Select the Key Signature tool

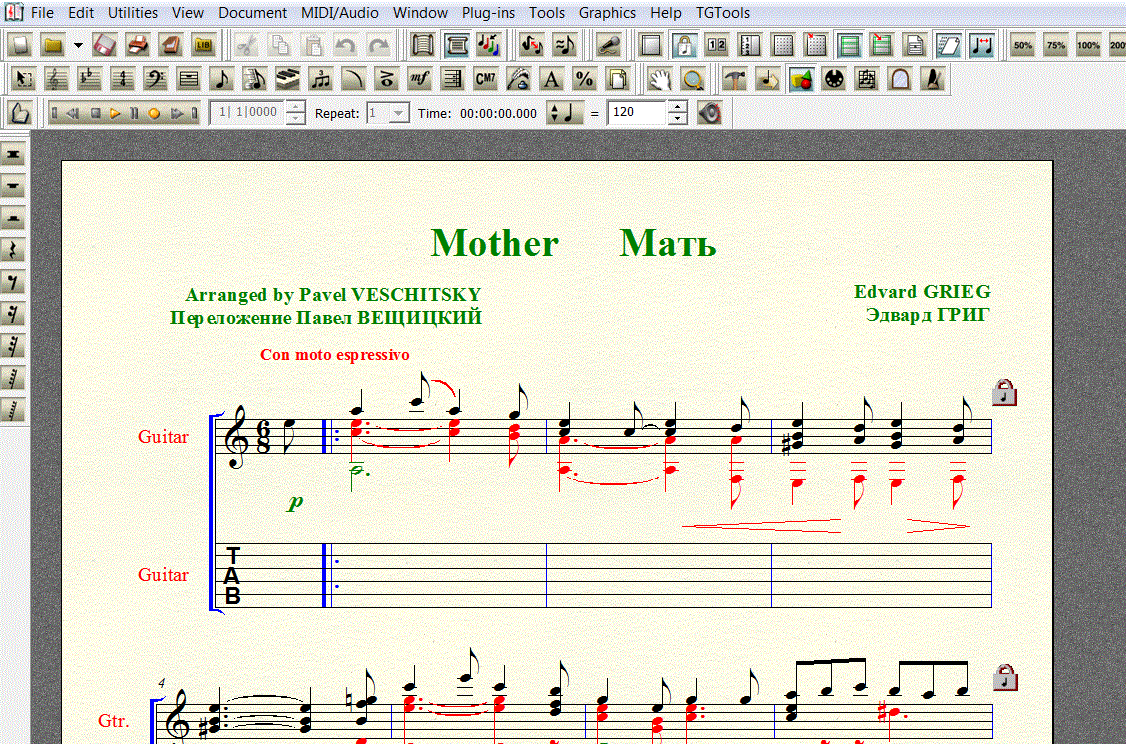click(90, 78)
